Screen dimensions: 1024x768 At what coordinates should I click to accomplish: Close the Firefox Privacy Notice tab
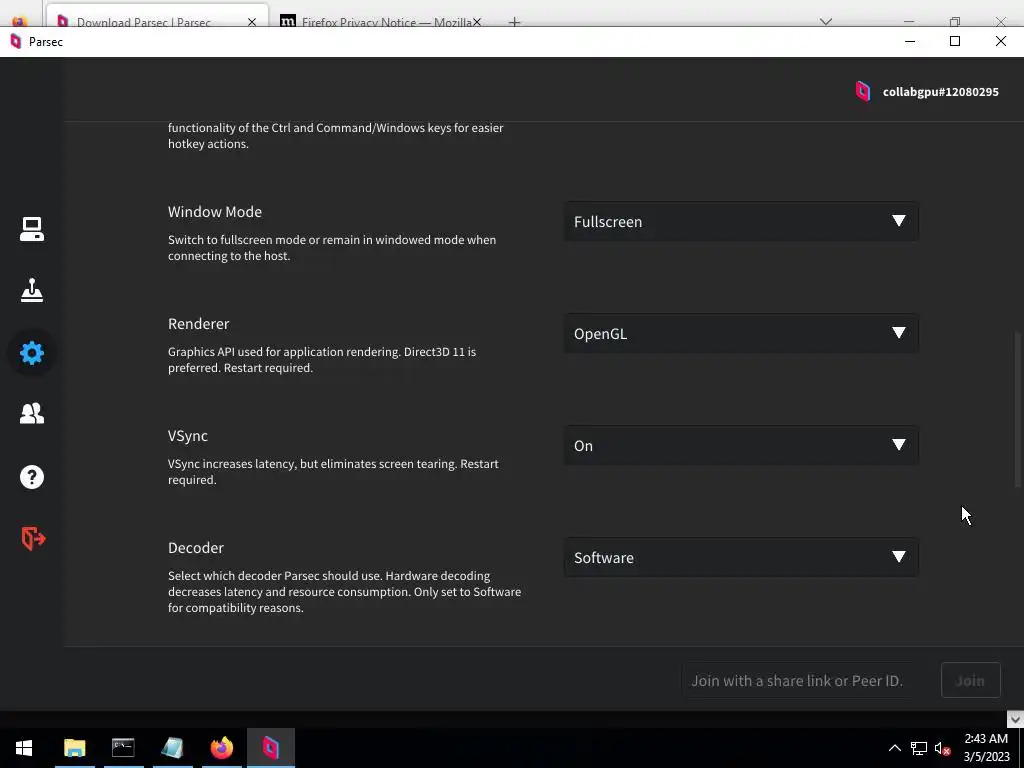tap(477, 22)
